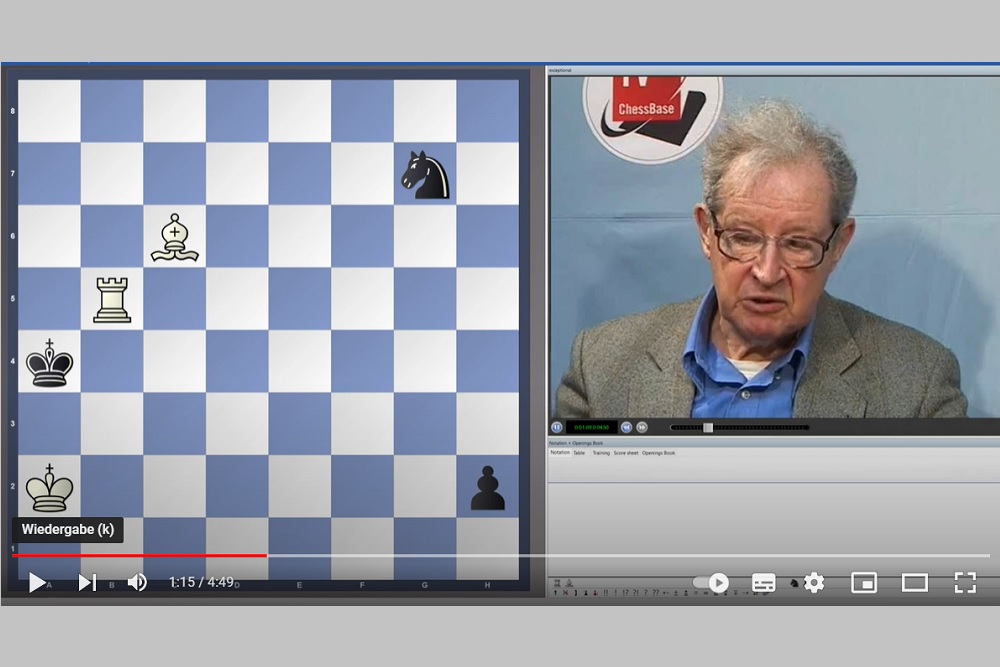Fast forward the ChessBase media clip
Viewport: 1000px width, 667px height.
coord(642,427)
